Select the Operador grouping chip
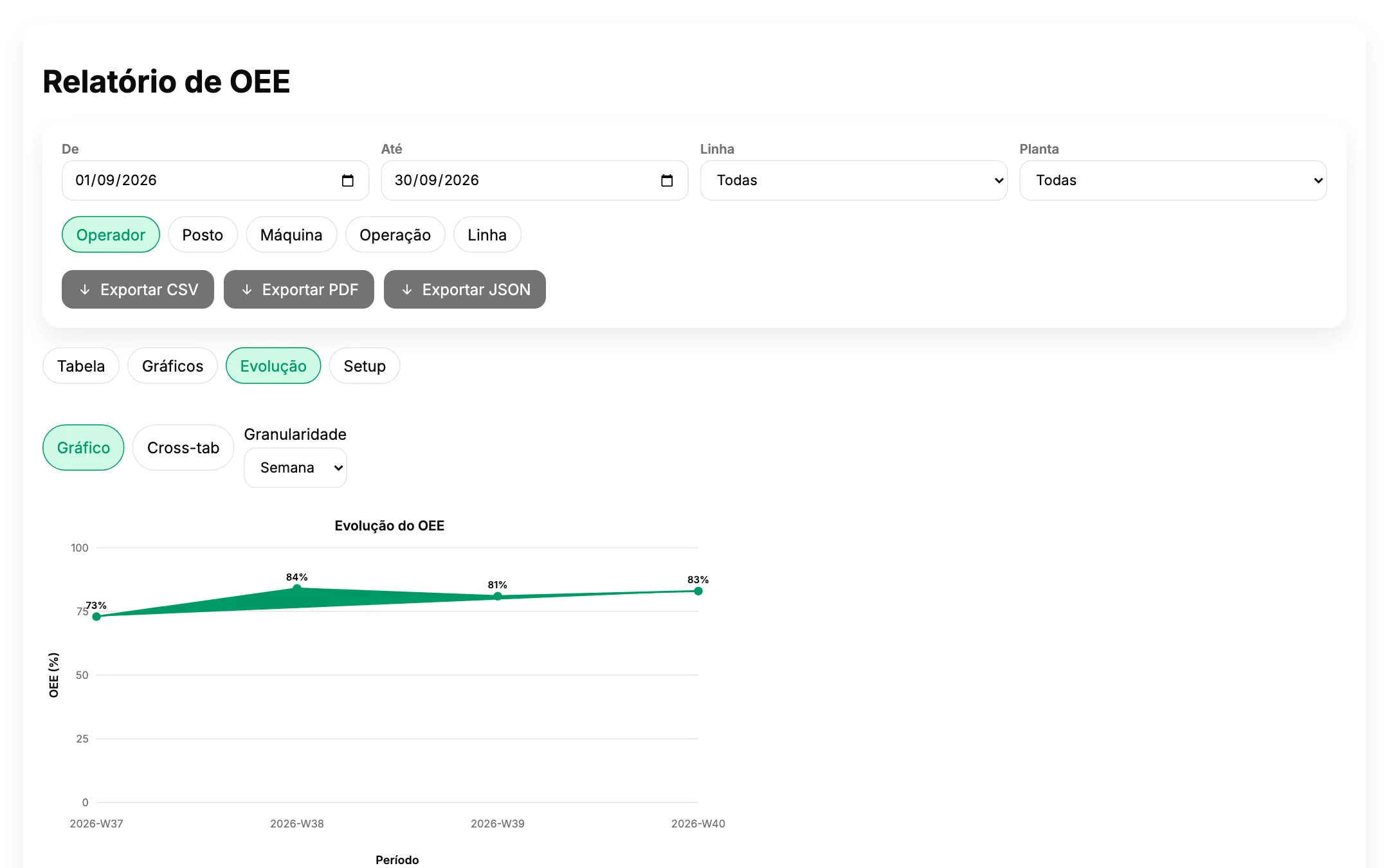This screenshot has width=1389, height=868. point(111,235)
